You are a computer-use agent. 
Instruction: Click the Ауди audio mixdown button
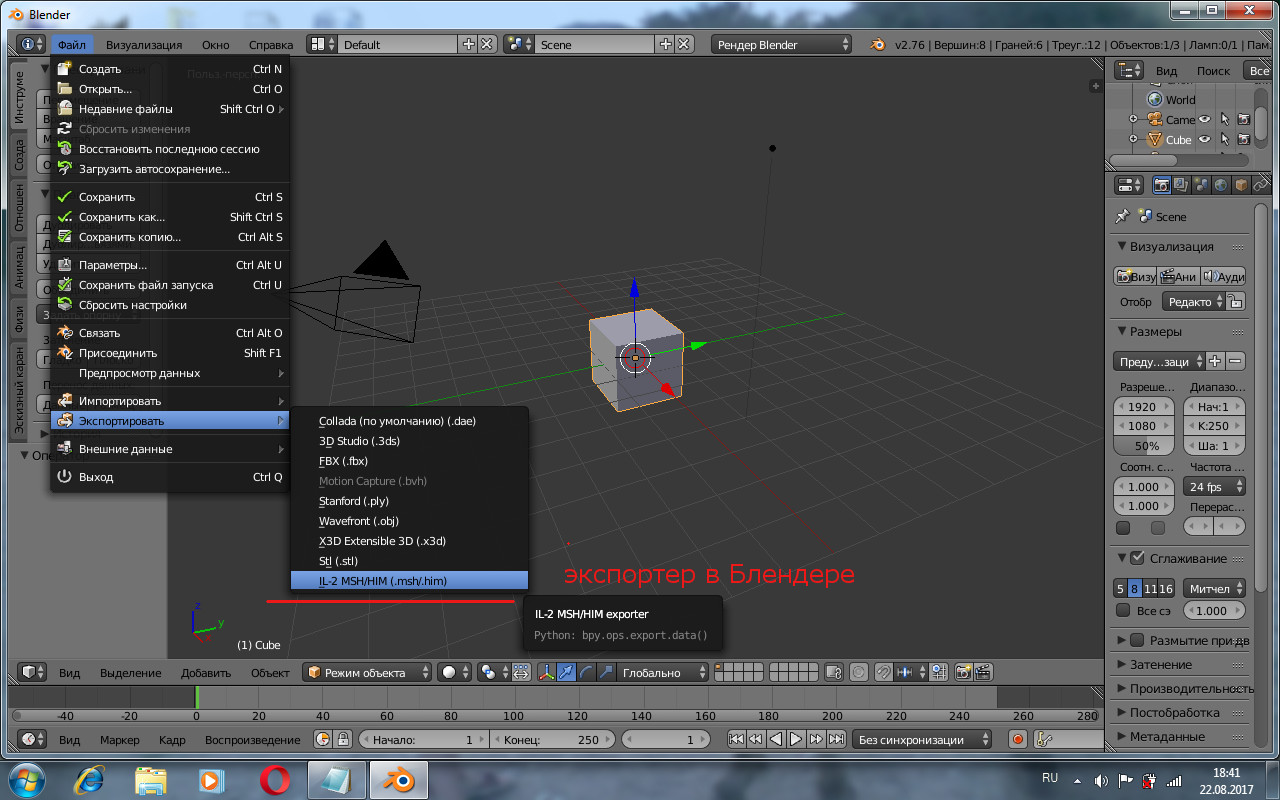pos(1223,276)
